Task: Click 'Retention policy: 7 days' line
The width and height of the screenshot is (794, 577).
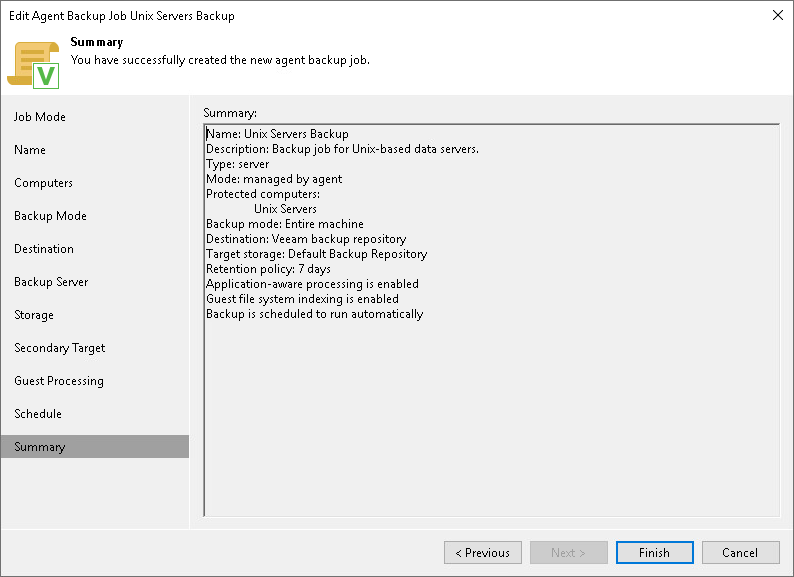Action: (x=268, y=269)
